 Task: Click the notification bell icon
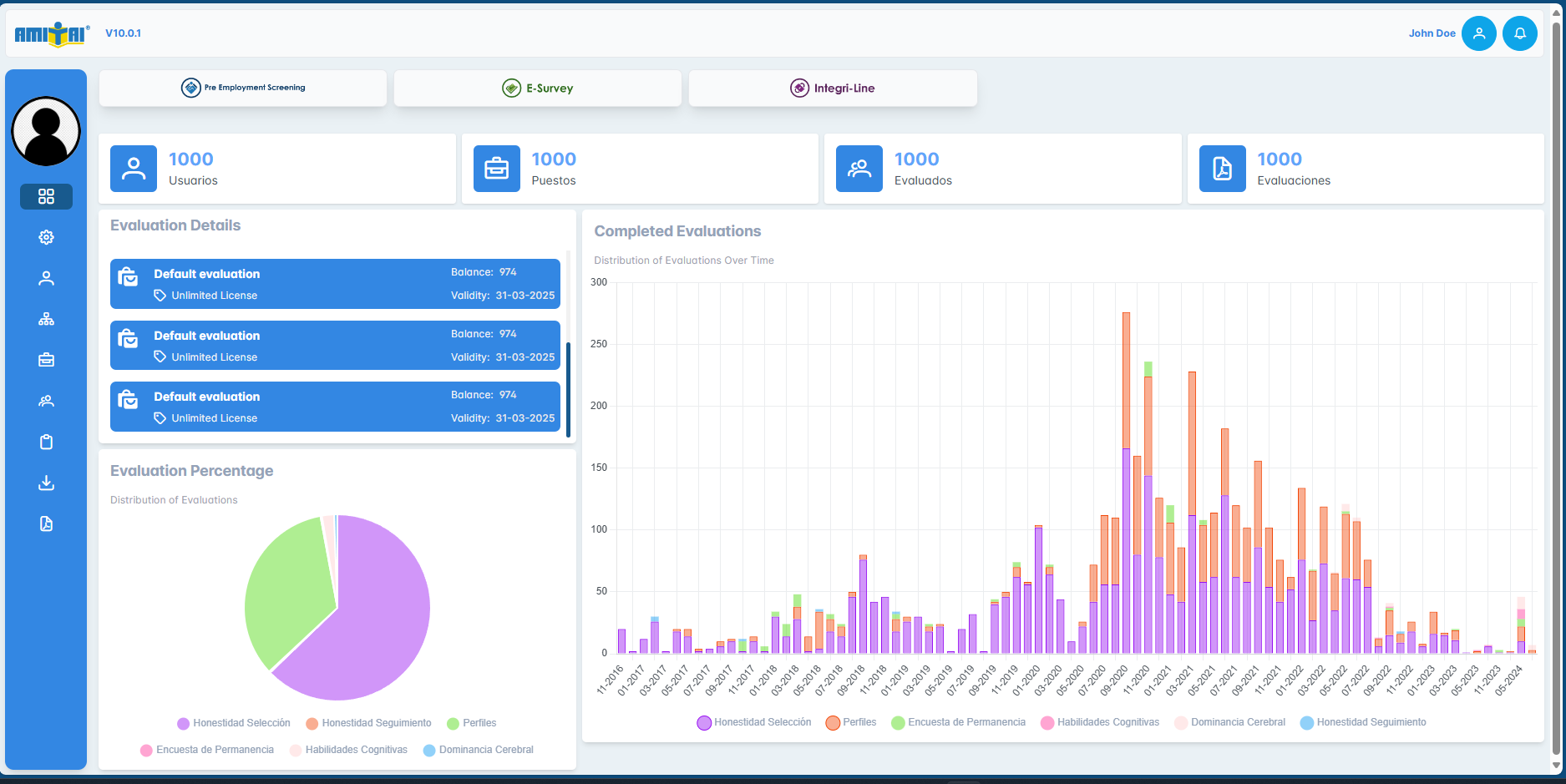pos(1519,33)
